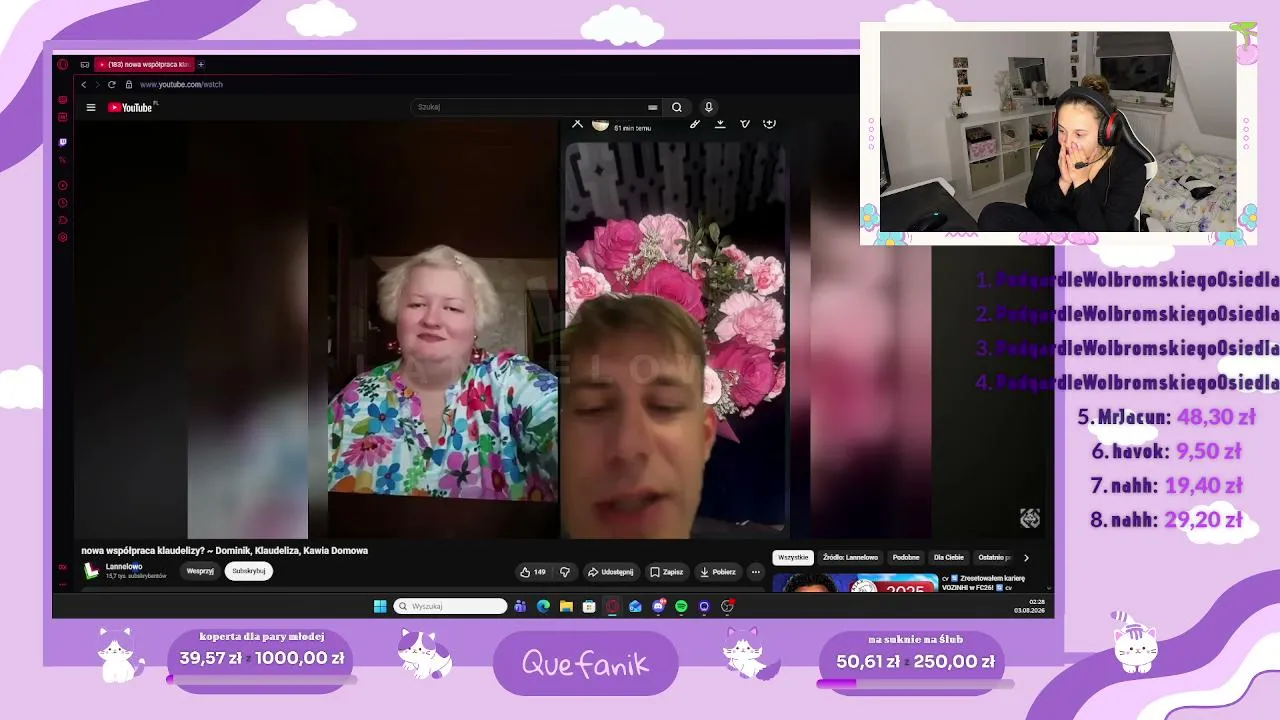The width and height of the screenshot is (1280, 720).
Task: Click the Windows taskbar Wyszukaj search box
Action: tap(450, 606)
